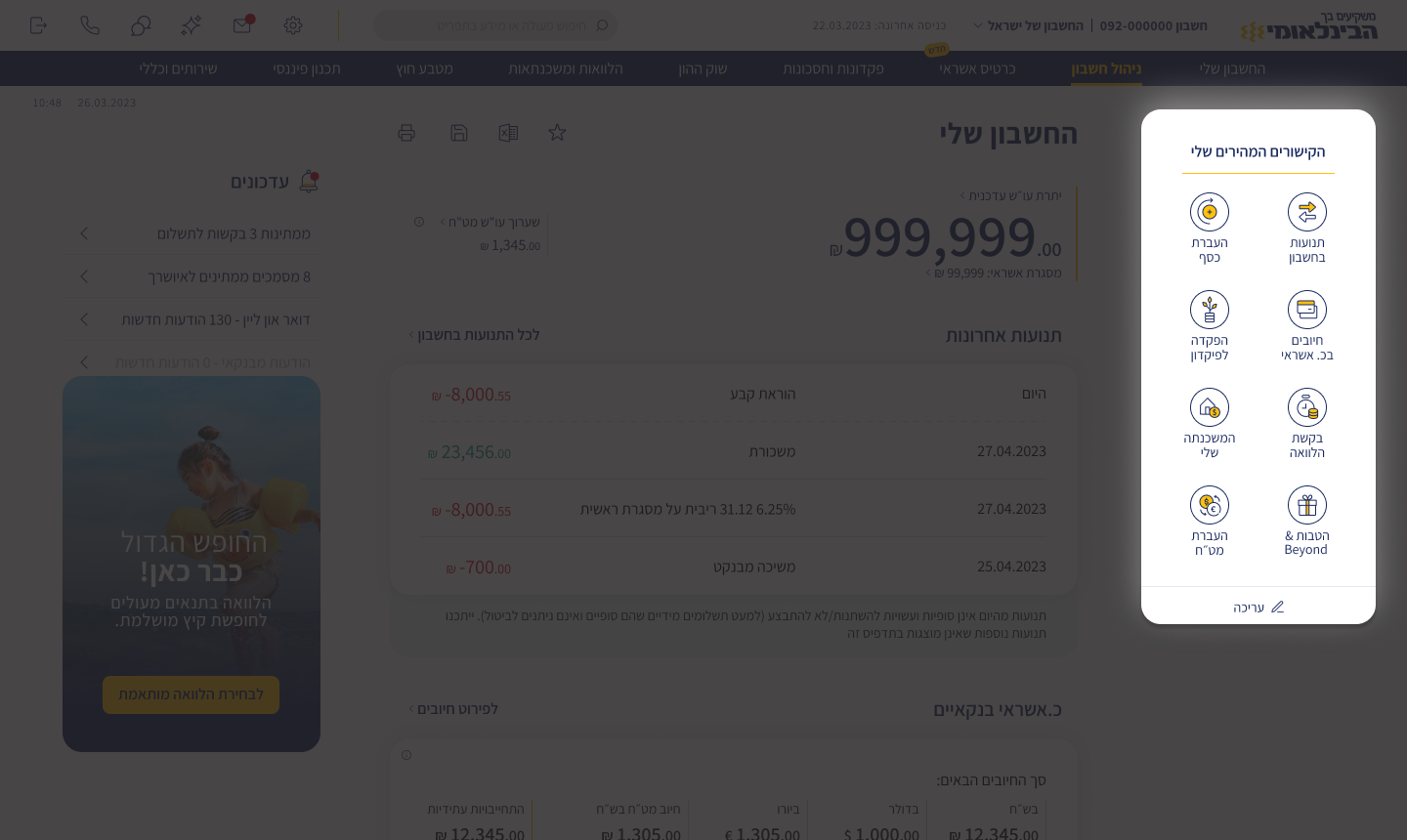Screen dimensions: 1407x840
Task: Open the הטבות & Beyond gift icon
Action: (1306, 505)
